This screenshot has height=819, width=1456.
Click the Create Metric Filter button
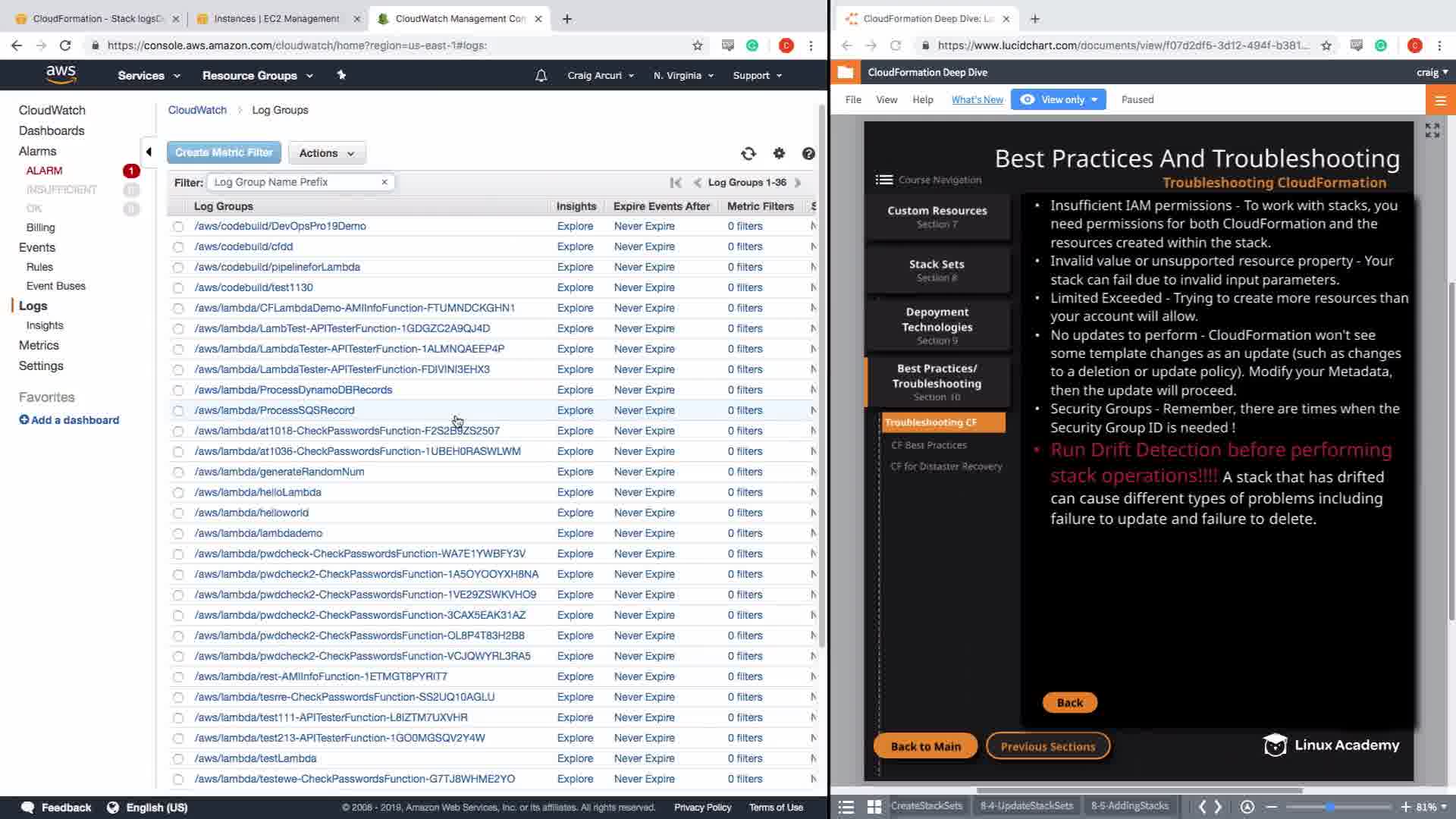coord(224,152)
